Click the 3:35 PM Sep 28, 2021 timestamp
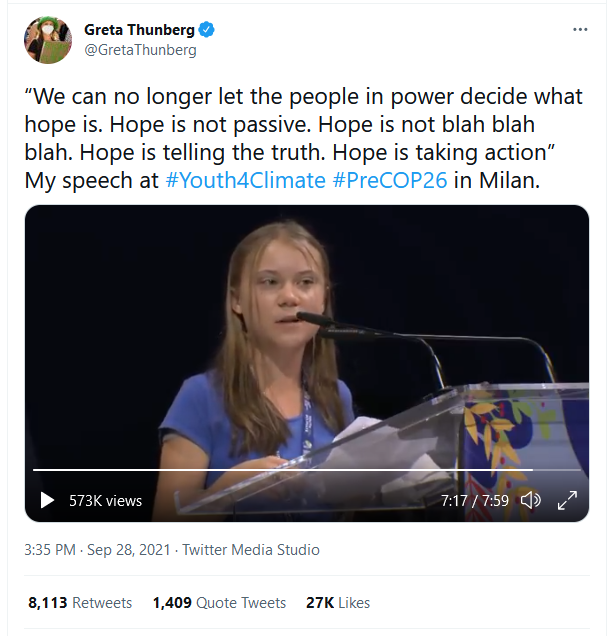The height and width of the screenshot is (636, 612). click(97, 550)
